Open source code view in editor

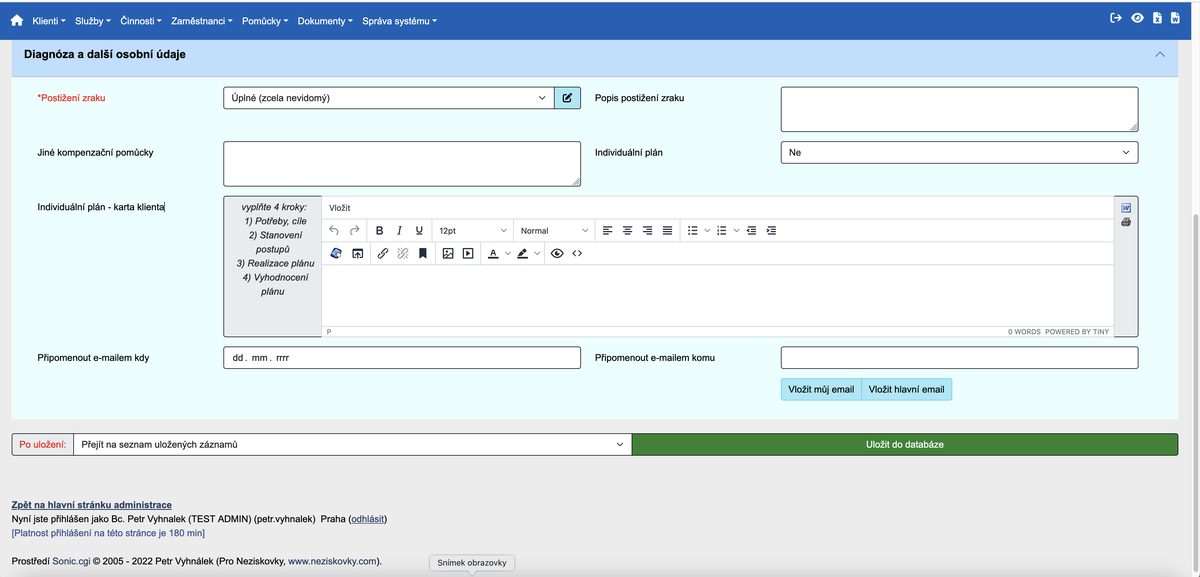(577, 254)
